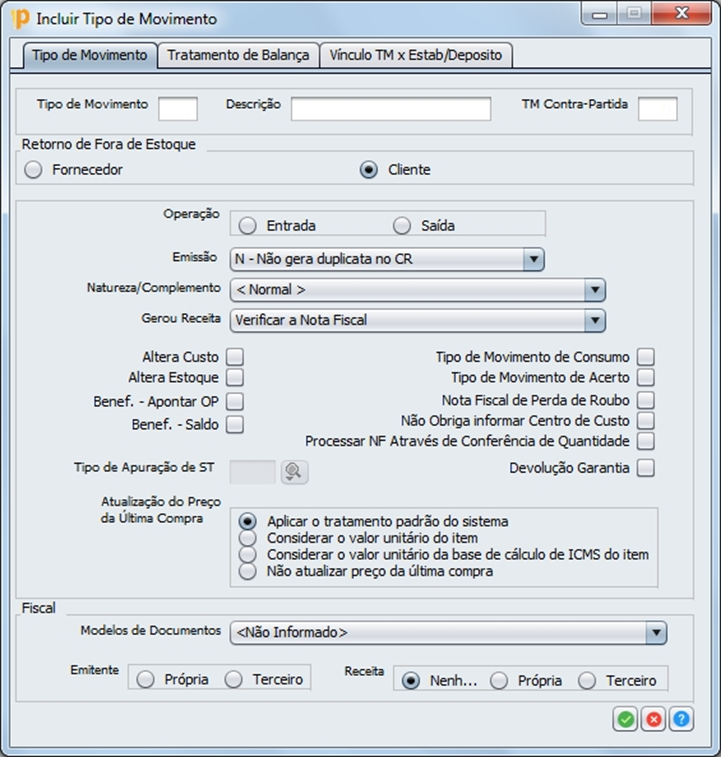
Task: Select Não atualizar preço da última compra
Action: coord(248,572)
